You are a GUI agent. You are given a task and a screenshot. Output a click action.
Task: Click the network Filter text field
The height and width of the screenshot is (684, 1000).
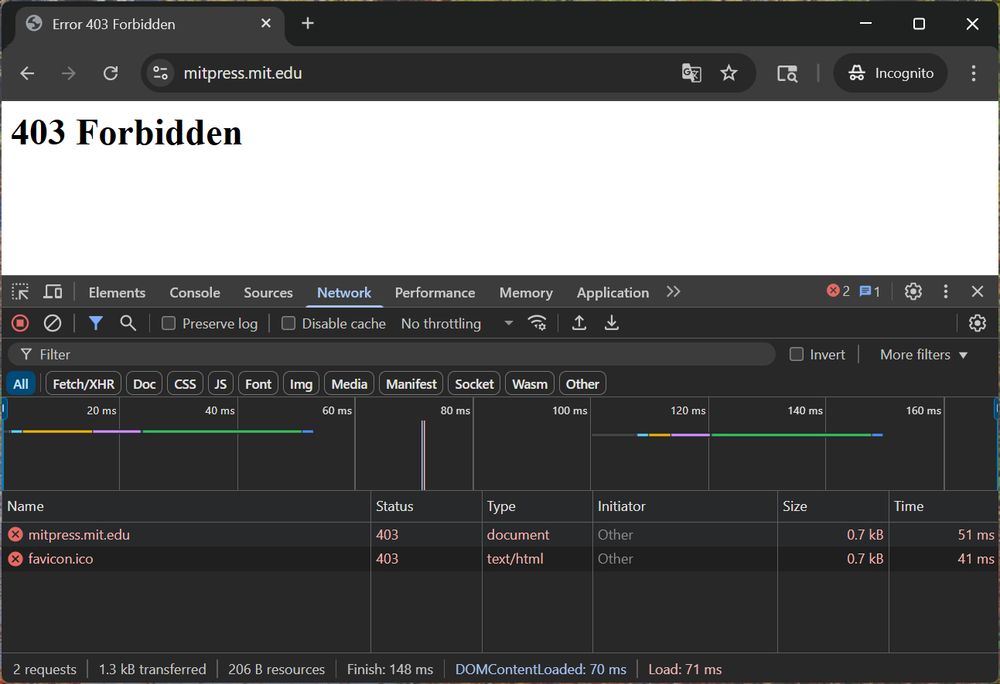[392, 354]
